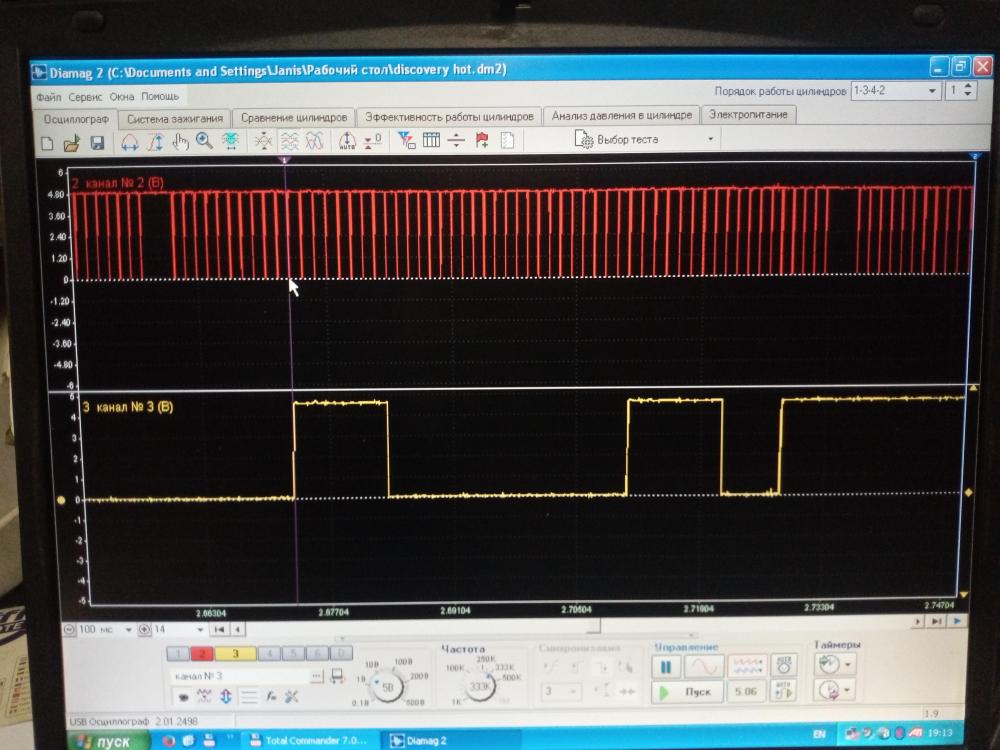1000x750 pixels.
Task: Click the stacked waveforms display icon
Action: pos(290,140)
